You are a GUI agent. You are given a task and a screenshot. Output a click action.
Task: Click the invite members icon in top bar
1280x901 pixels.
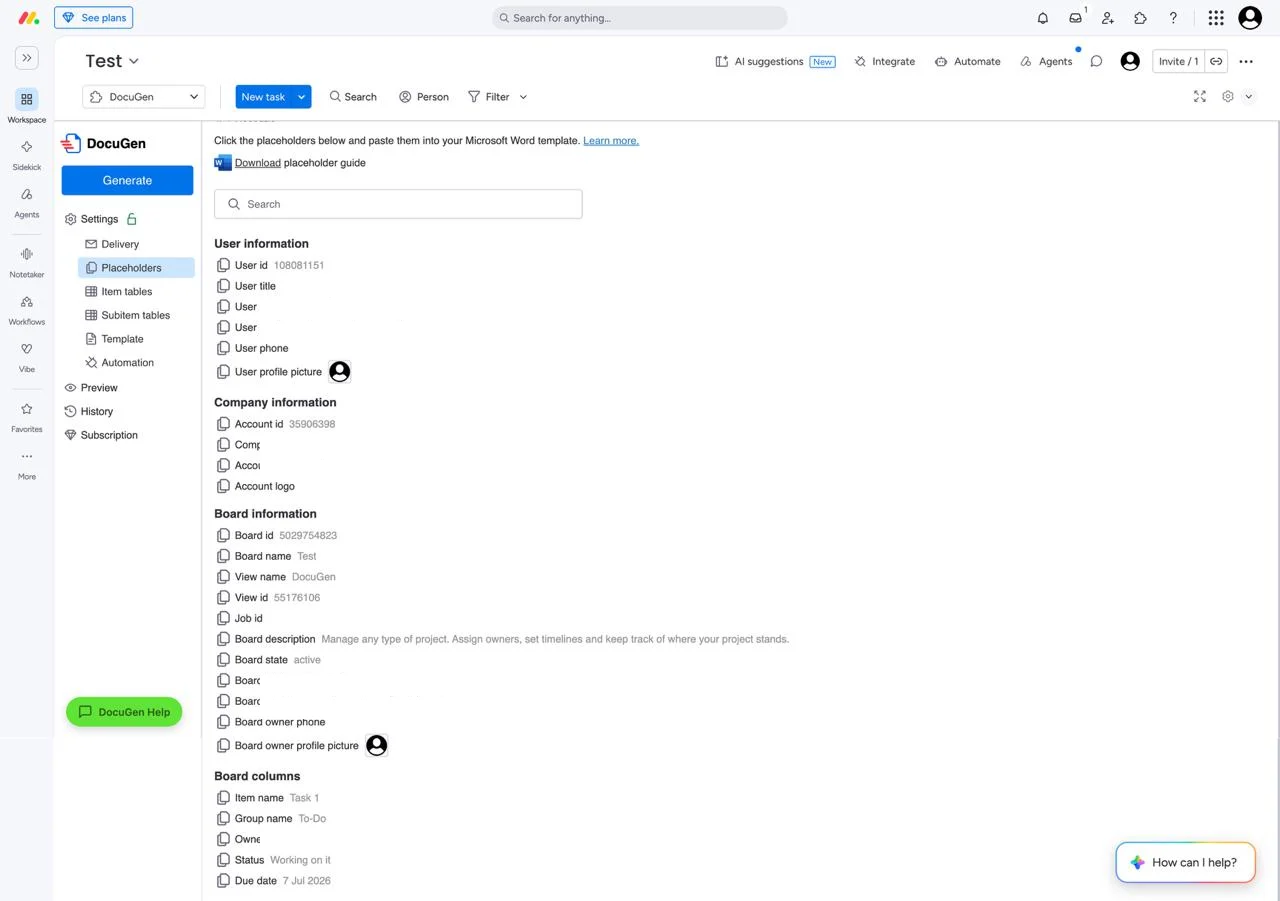click(x=1108, y=18)
